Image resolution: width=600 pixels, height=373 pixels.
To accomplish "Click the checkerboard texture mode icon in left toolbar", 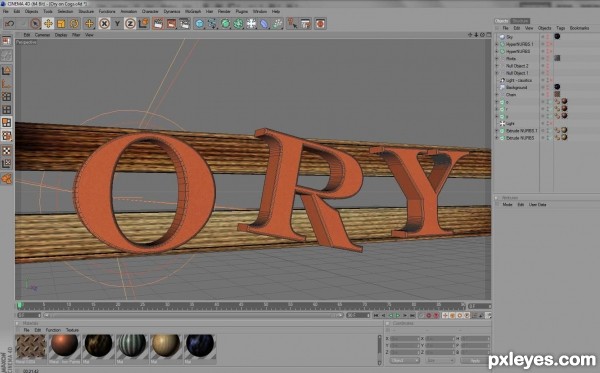I will coord(7,151).
